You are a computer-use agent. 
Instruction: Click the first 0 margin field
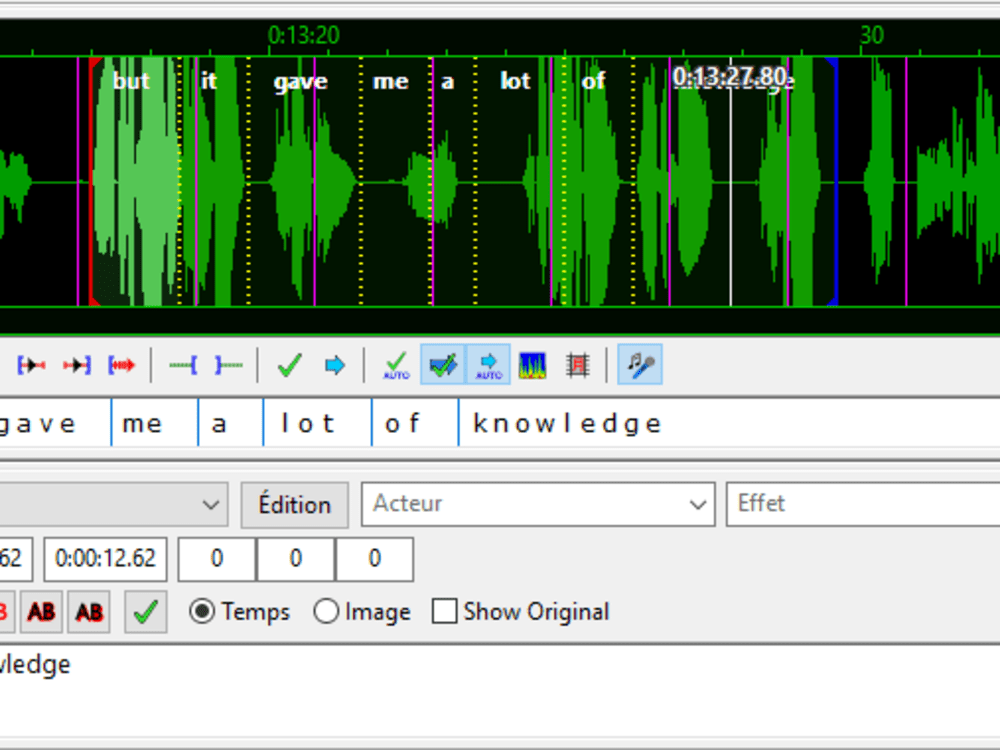[217, 559]
